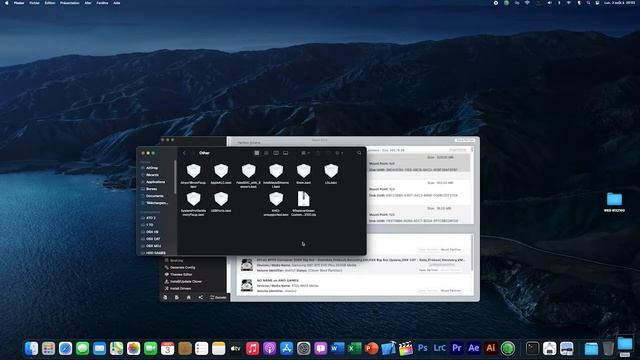
Task: Select the Lilu.kext file
Action: click(331, 174)
